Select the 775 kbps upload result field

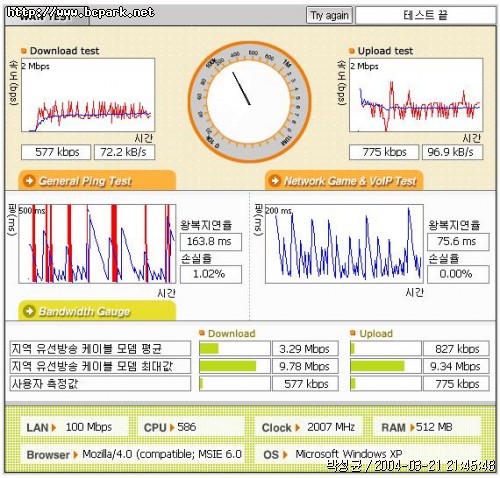pos(384,152)
